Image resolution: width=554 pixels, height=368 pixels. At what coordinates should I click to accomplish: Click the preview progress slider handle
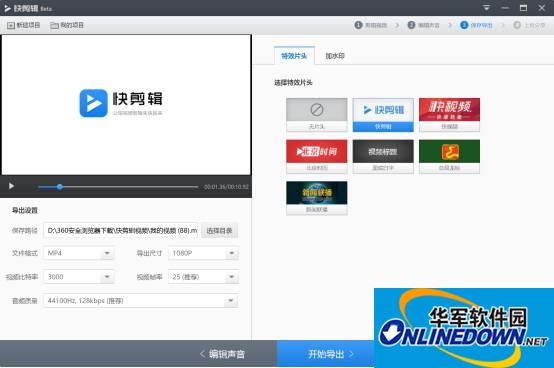(x=60, y=186)
